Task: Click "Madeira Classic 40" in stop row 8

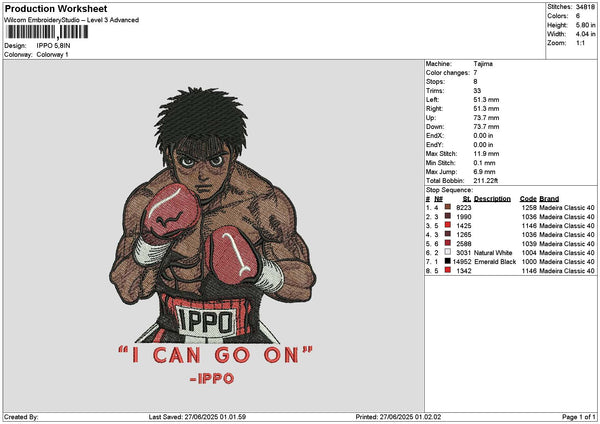Action: tap(567, 271)
